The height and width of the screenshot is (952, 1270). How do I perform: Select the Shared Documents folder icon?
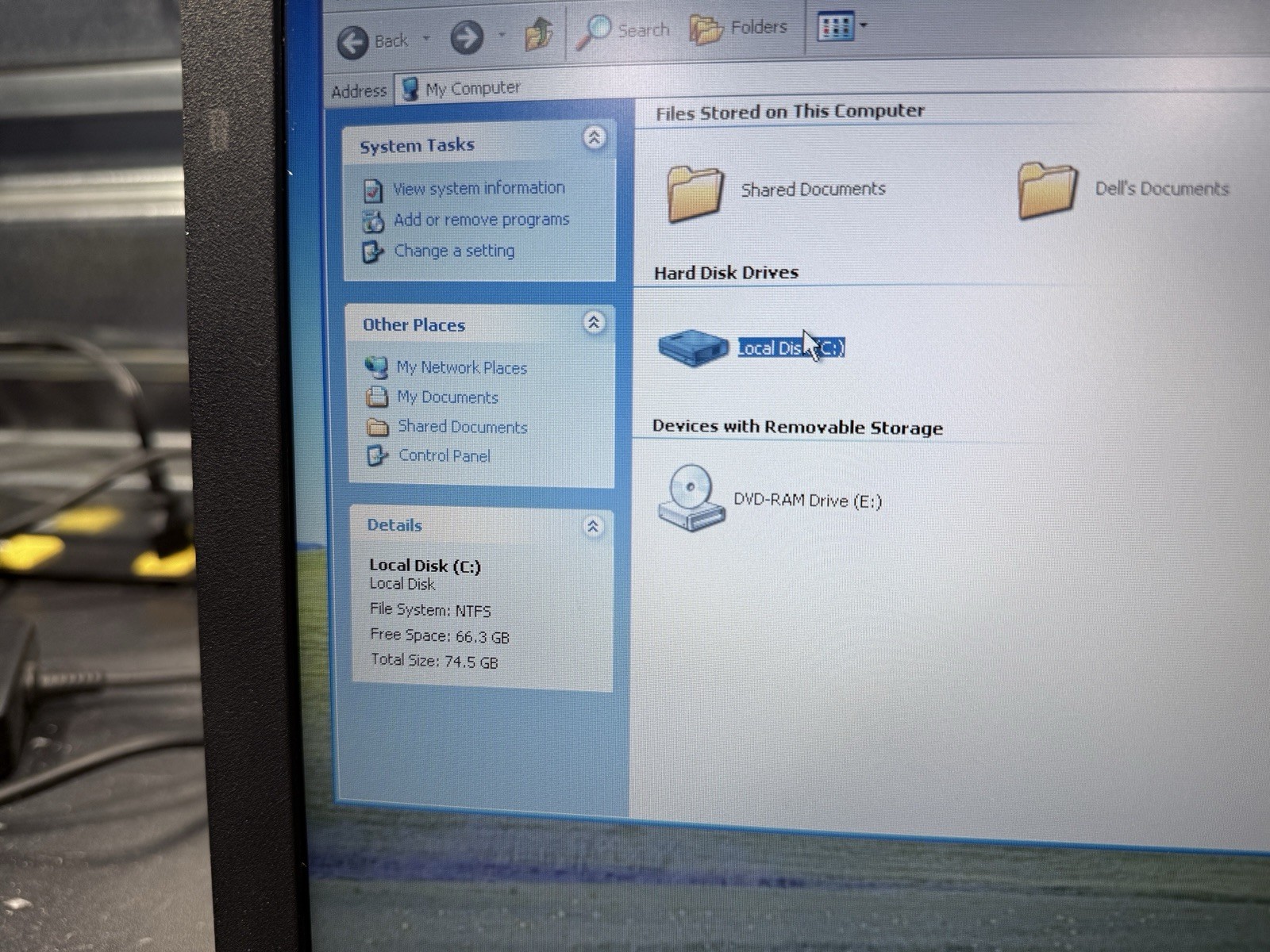[695, 193]
